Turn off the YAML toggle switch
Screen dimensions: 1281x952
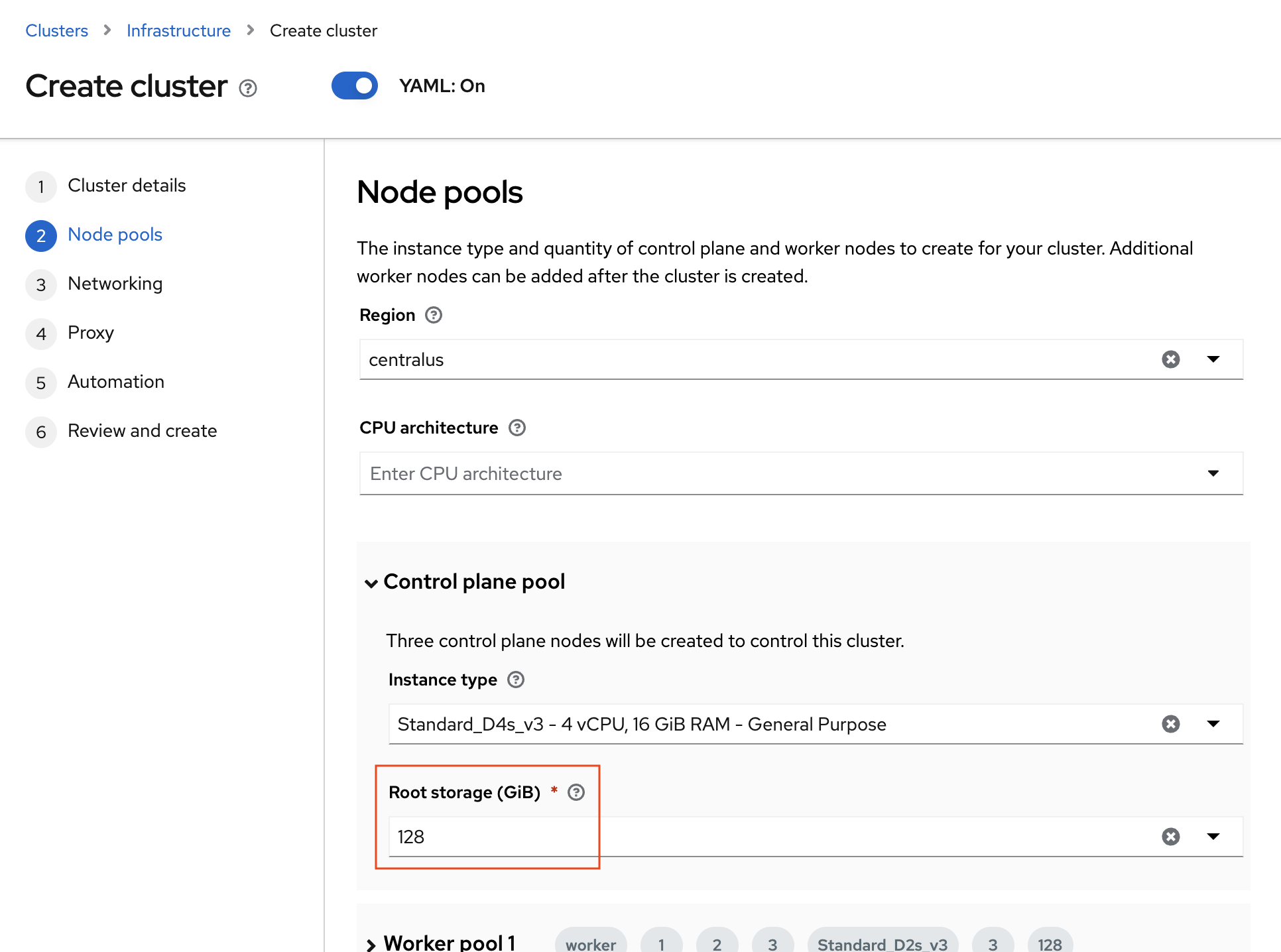point(355,86)
